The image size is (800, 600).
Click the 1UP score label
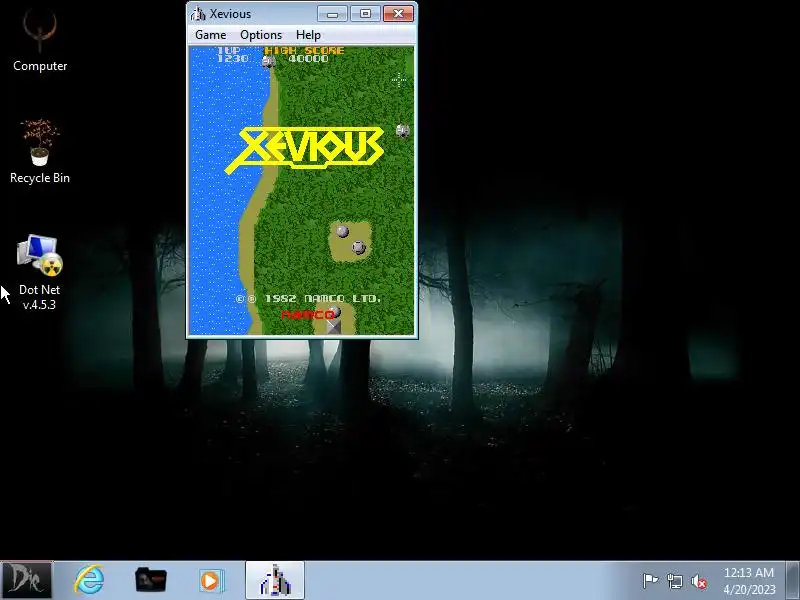[x=229, y=50]
